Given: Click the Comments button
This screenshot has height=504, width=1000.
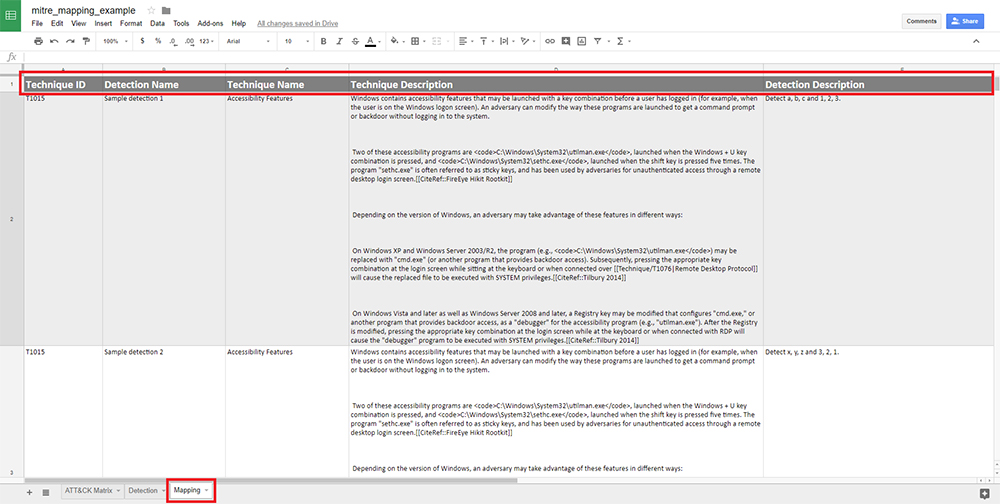Looking at the screenshot, I should point(921,21).
